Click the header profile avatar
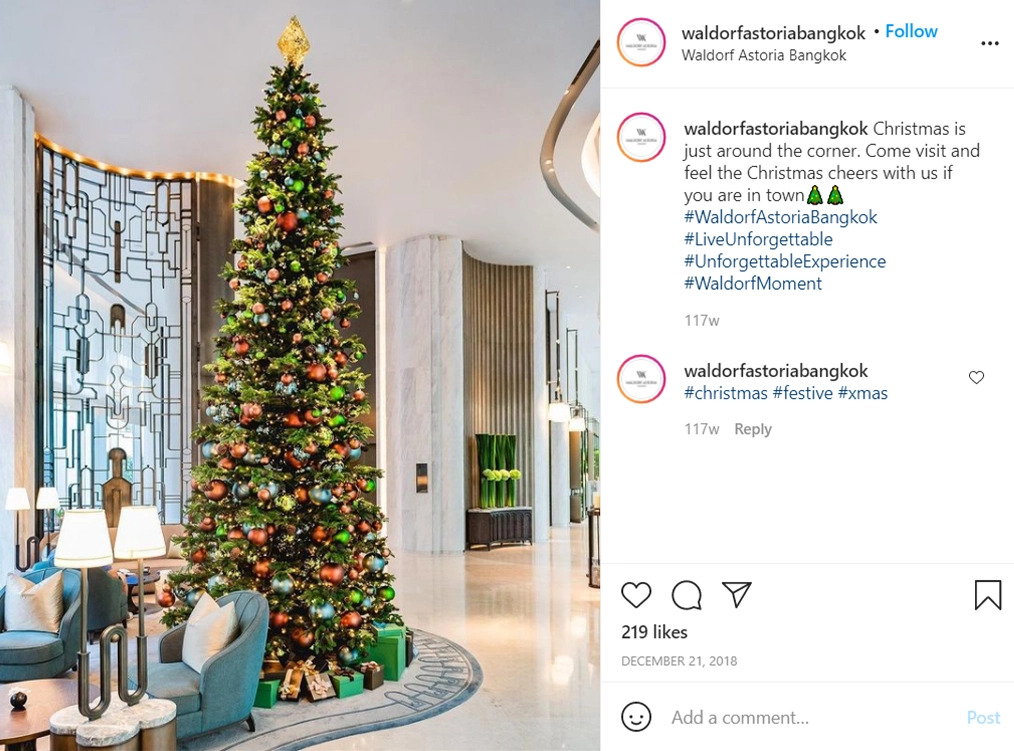This screenshot has height=751, width=1014. [x=641, y=42]
